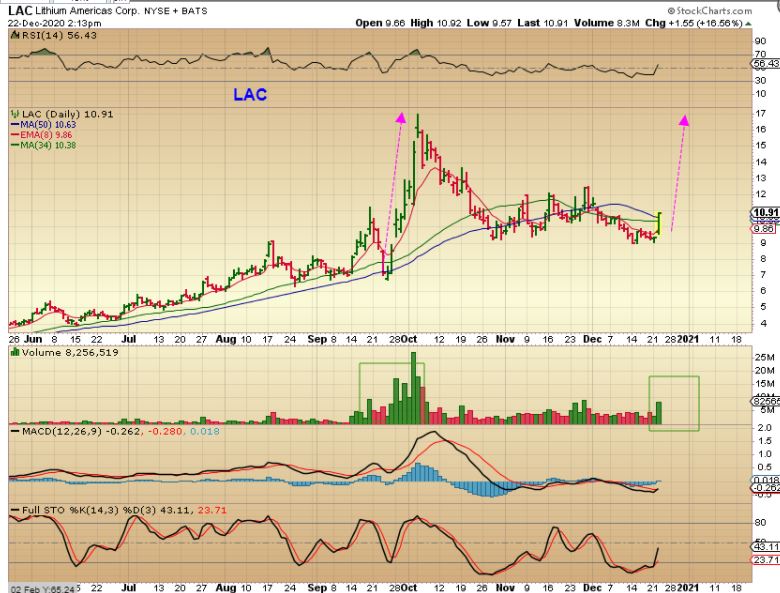Click the LAC ticker symbol in header
780x593 pixels.
[20, 10]
